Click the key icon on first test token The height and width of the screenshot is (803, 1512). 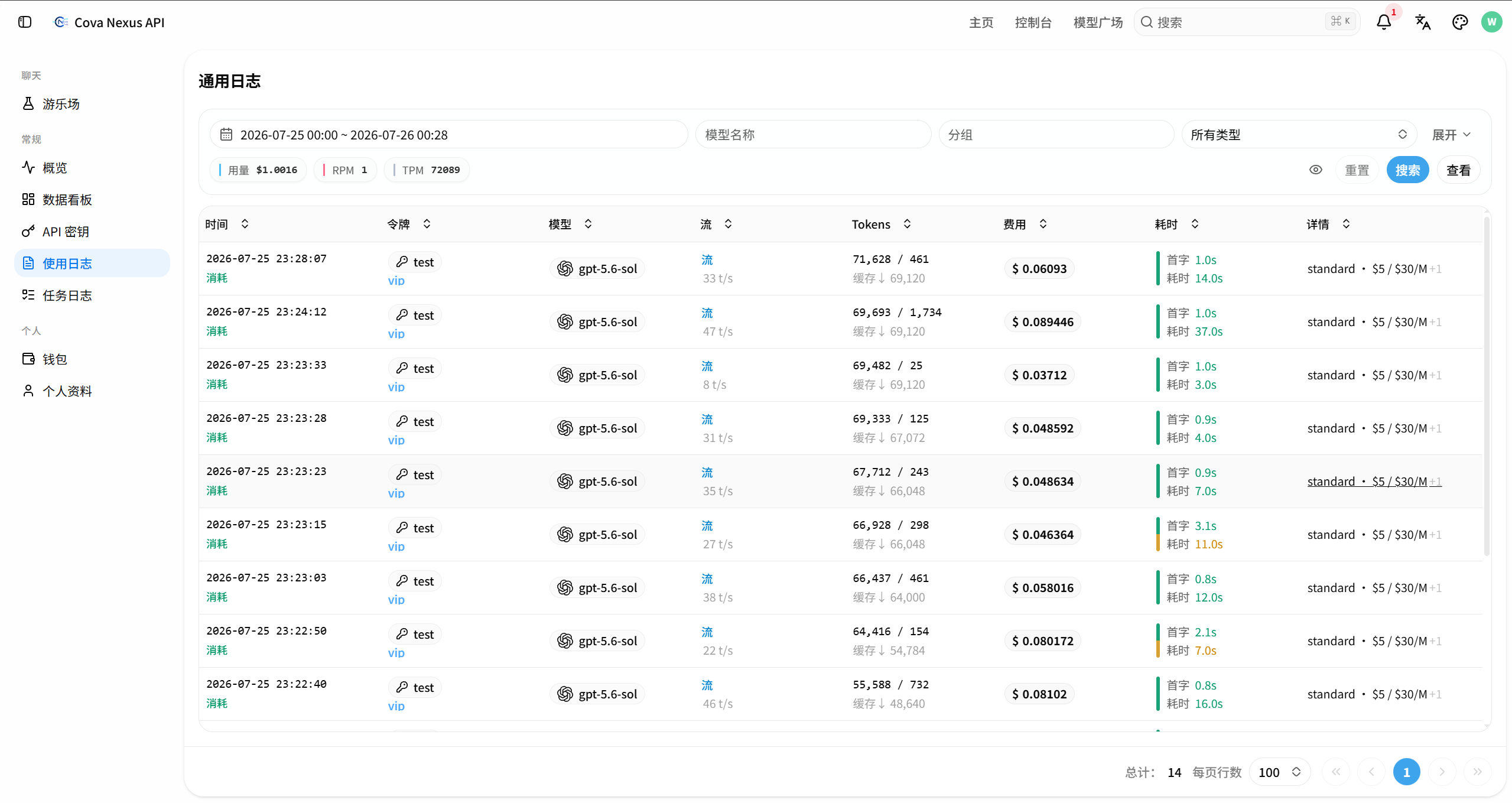point(402,262)
